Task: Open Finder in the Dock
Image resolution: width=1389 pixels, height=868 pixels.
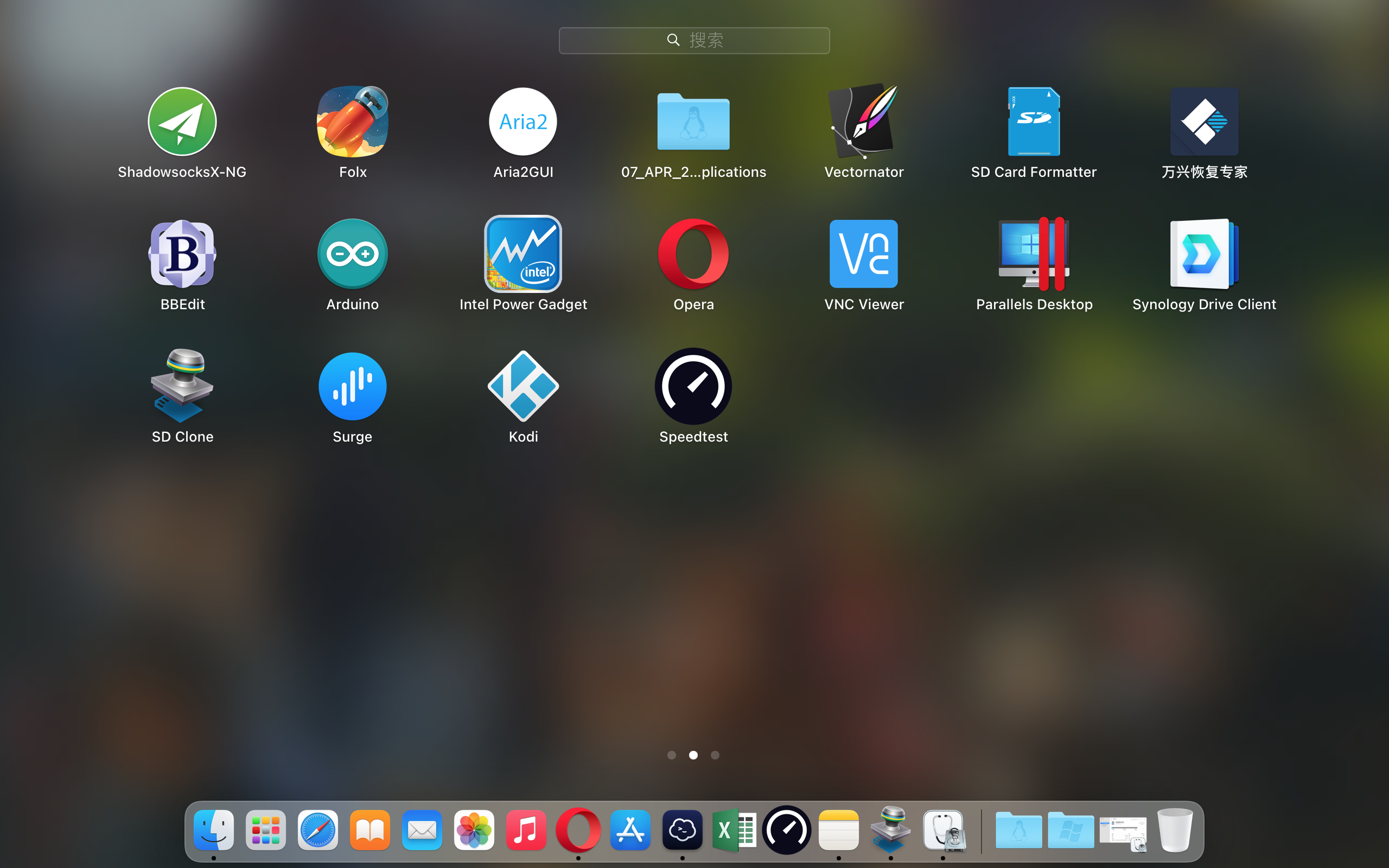Action: point(214,830)
